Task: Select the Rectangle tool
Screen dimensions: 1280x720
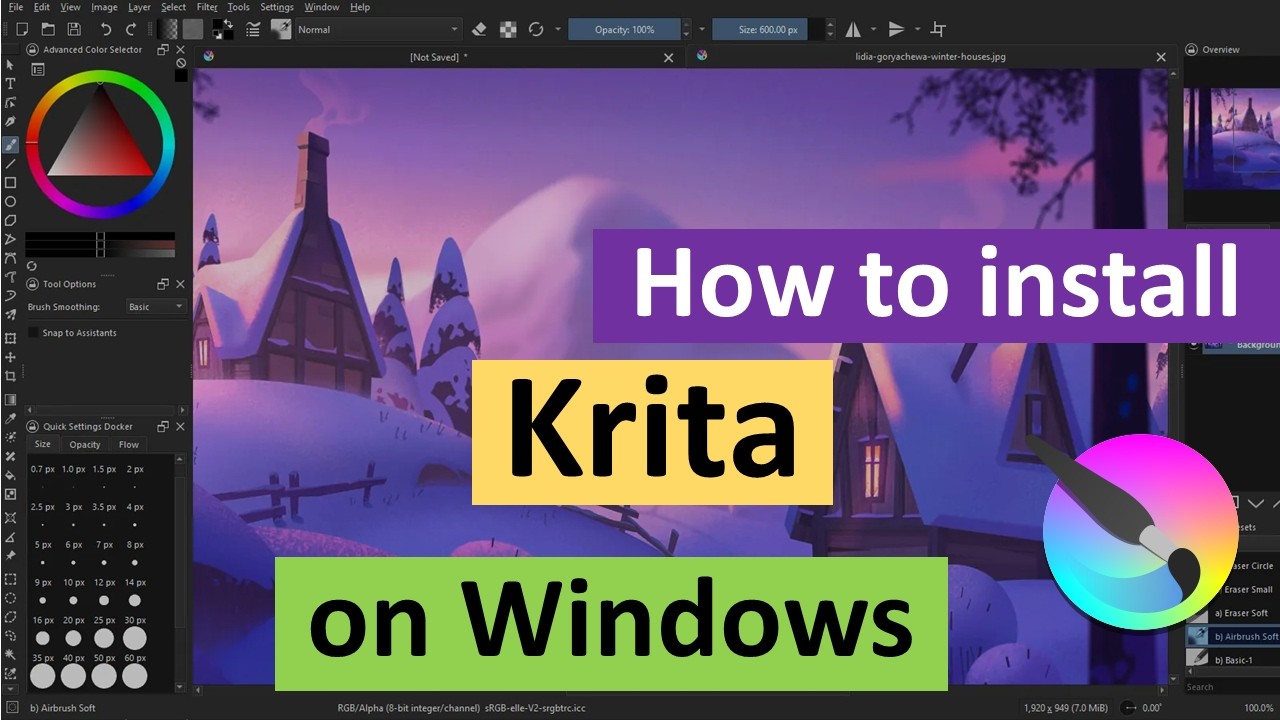Action: pos(11,182)
